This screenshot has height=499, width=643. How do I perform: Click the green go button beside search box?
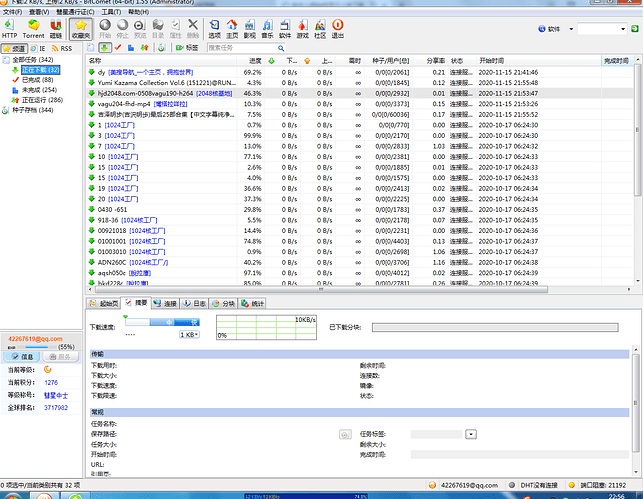[x=635, y=29]
